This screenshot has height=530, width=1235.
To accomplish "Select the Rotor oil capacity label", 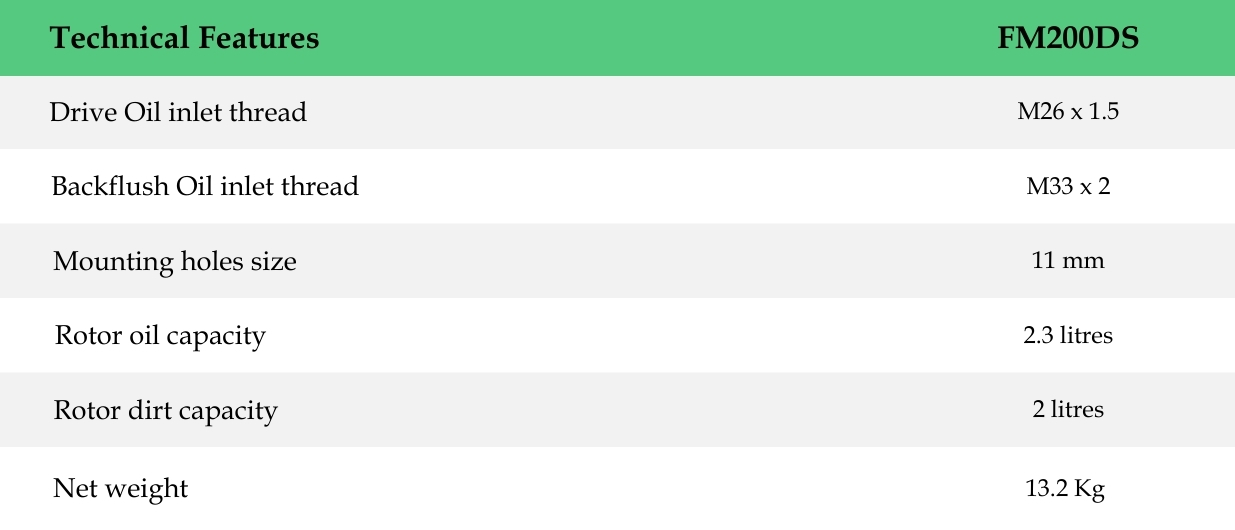I will tap(160, 335).
